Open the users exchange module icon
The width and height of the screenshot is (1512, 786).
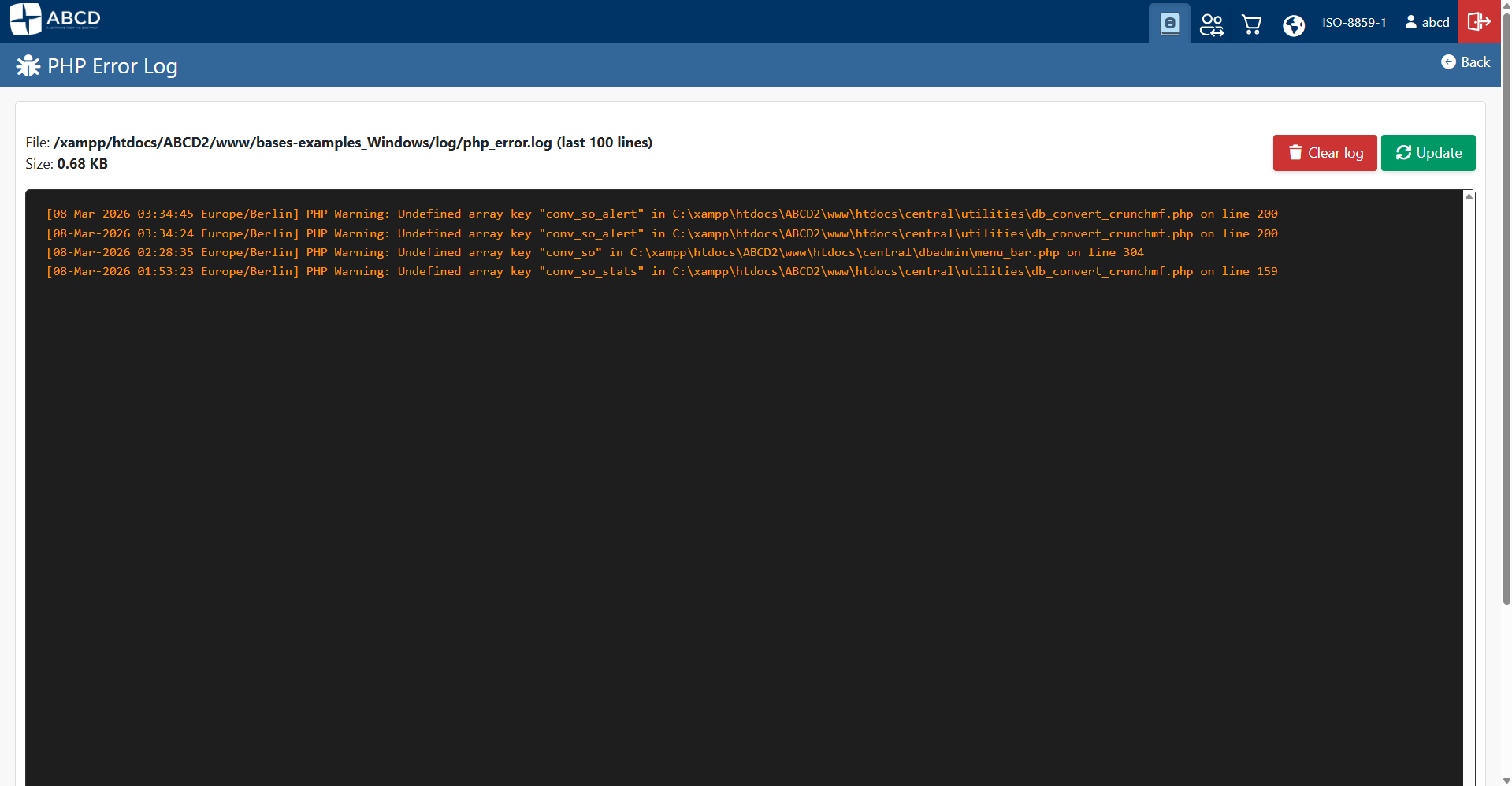click(1211, 24)
